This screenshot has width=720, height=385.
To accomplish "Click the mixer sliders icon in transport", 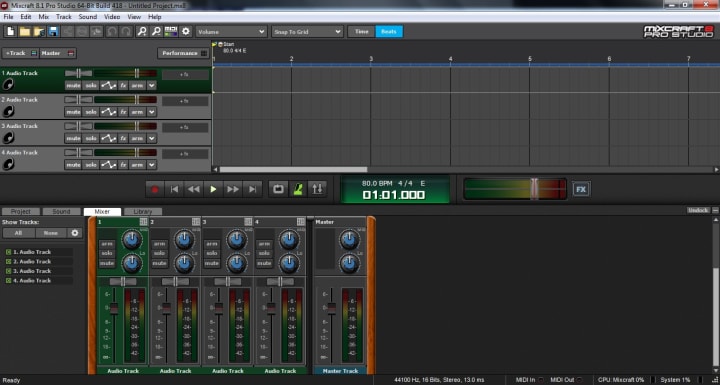I will [317, 189].
